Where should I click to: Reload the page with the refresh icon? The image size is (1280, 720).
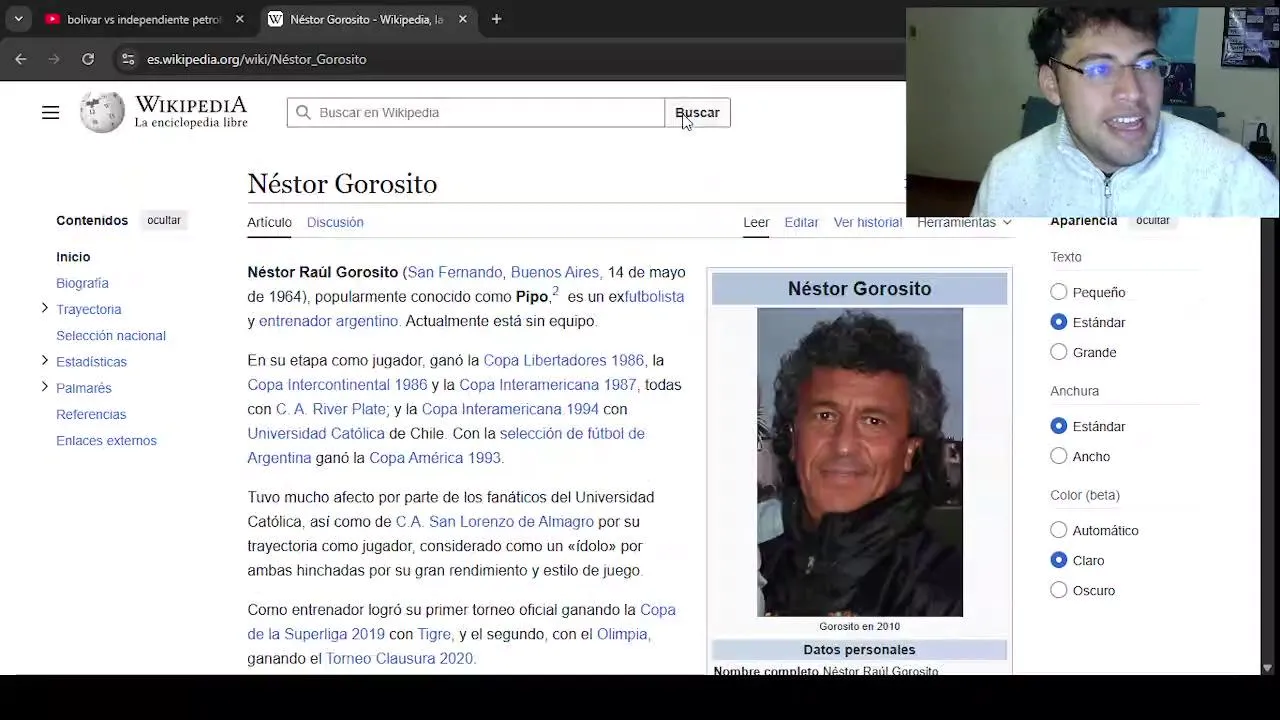88,59
